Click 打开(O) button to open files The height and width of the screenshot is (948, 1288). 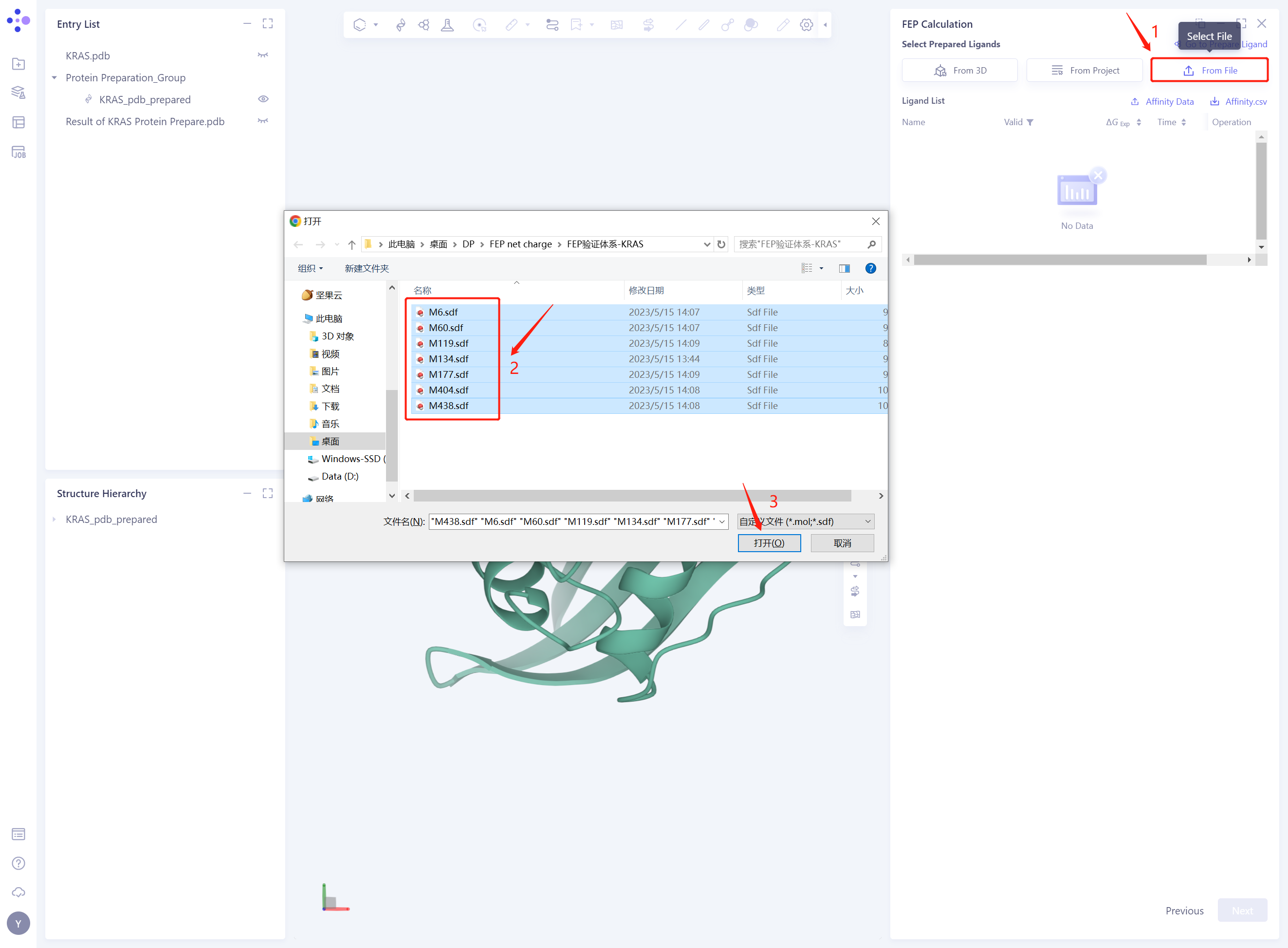[x=769, y=543]
